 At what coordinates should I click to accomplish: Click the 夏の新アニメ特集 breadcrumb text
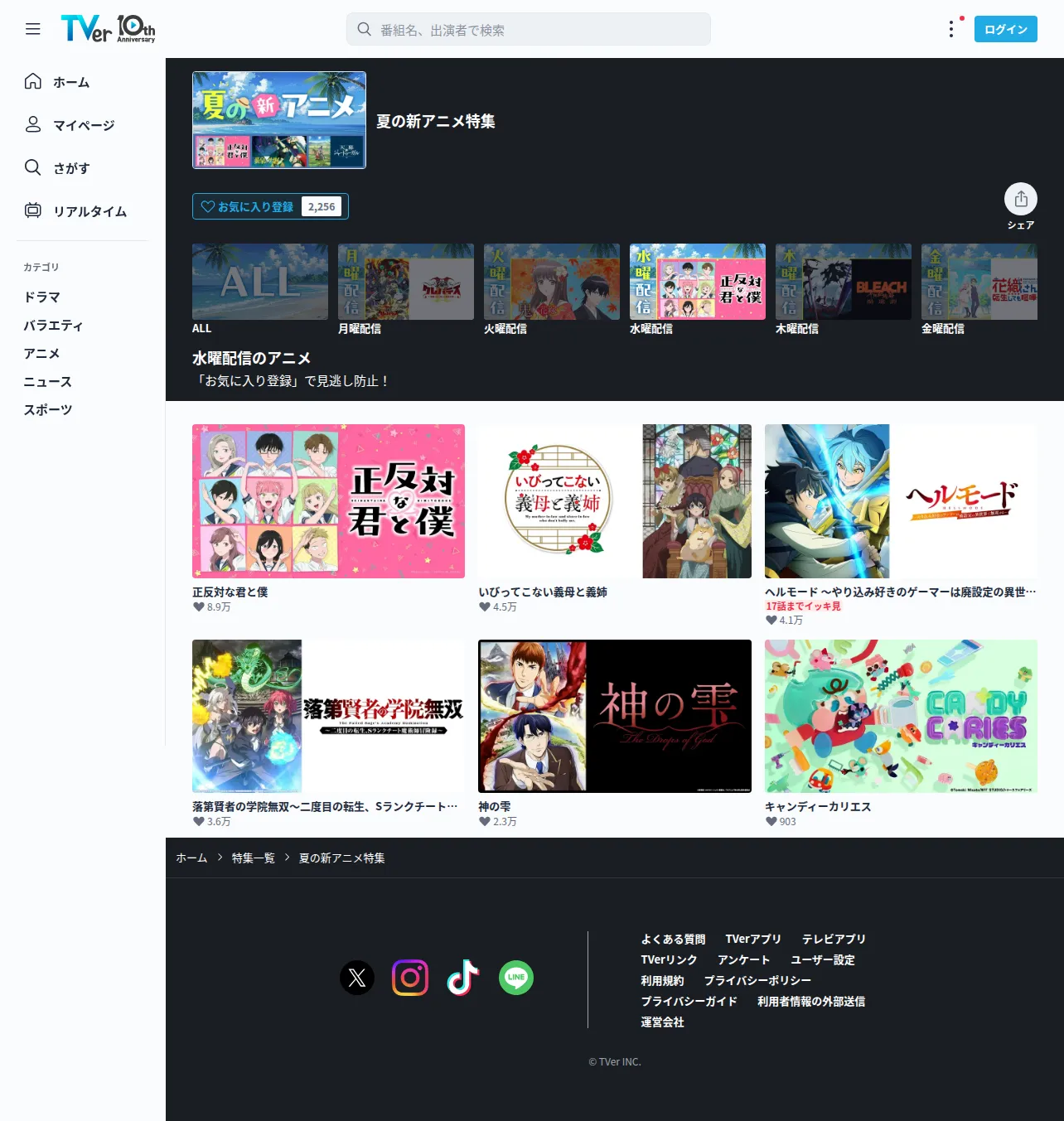coord(341,858)
